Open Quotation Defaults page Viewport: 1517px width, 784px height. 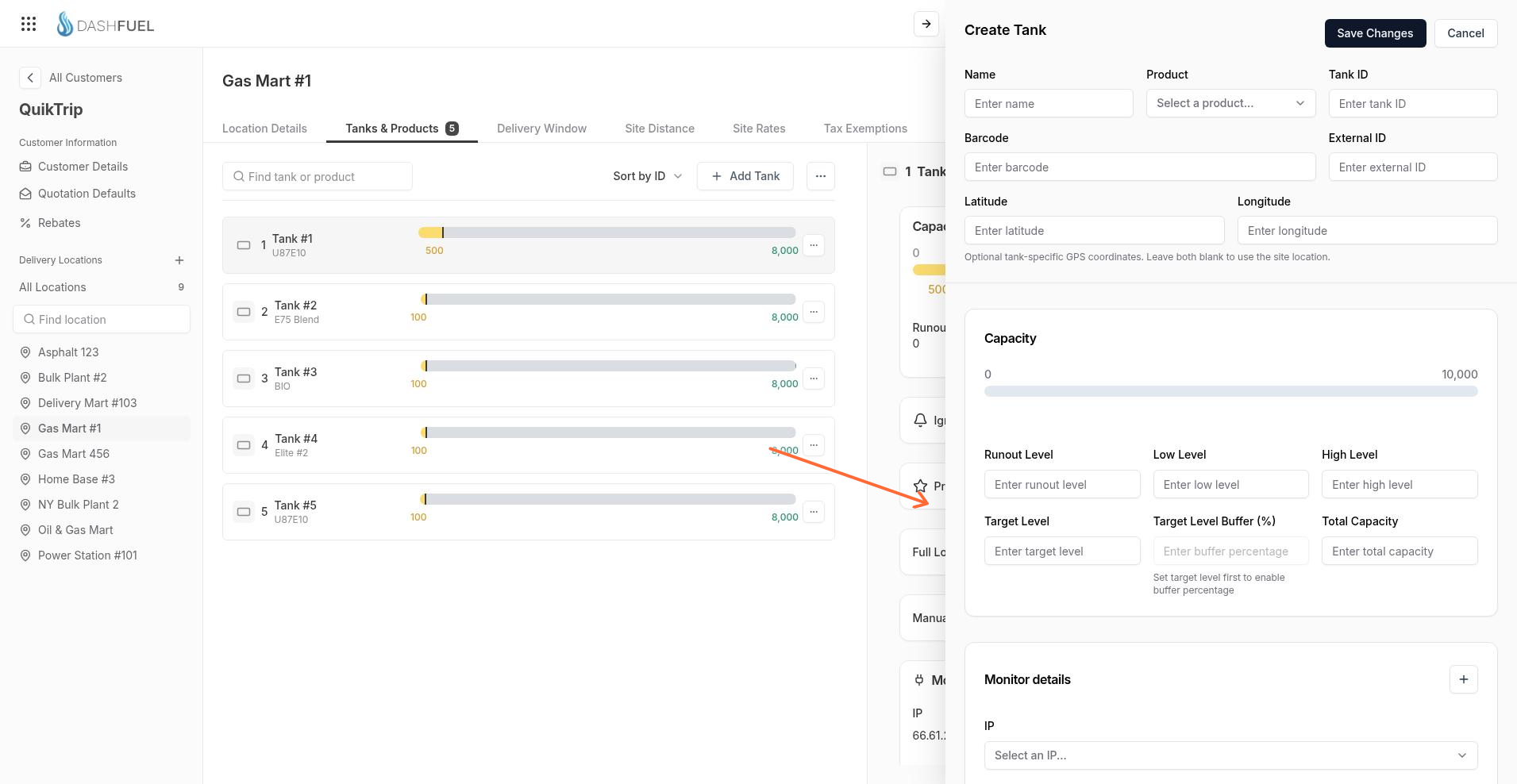87,194
